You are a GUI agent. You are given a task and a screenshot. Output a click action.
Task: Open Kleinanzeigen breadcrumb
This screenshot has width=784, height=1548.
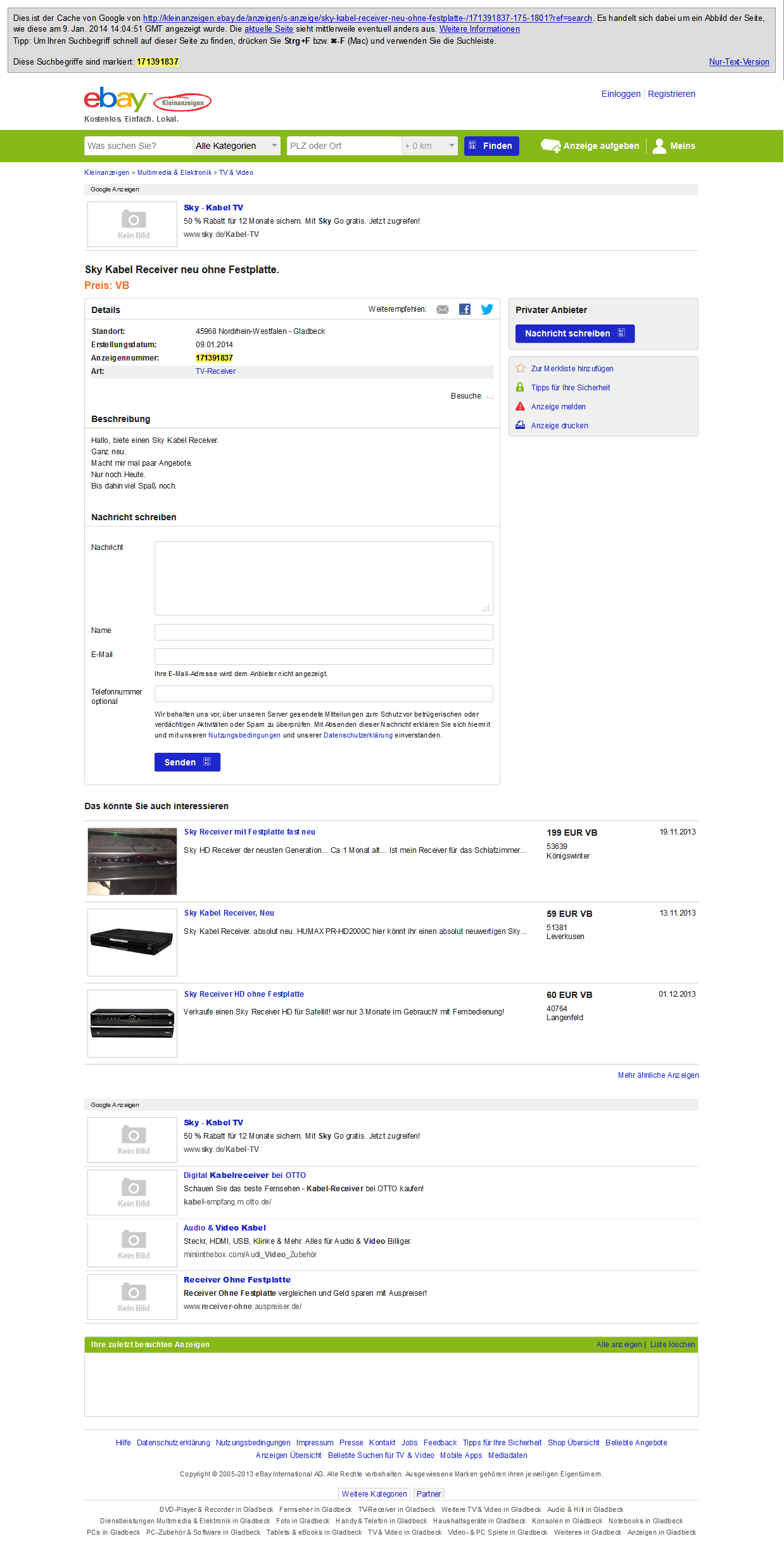[106, 172]
